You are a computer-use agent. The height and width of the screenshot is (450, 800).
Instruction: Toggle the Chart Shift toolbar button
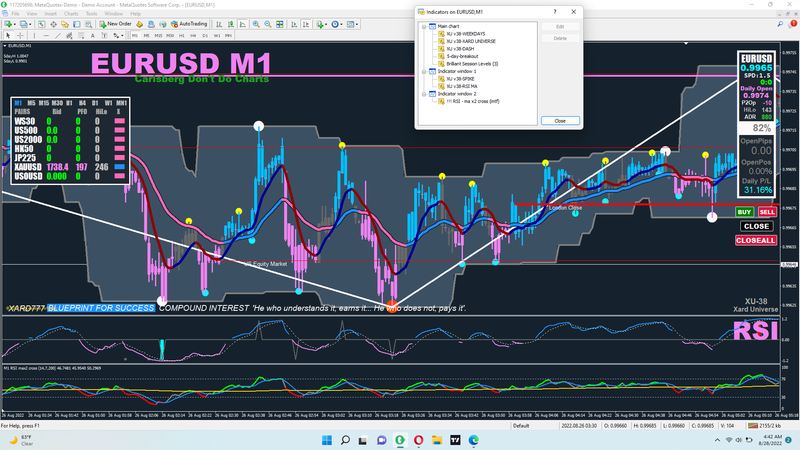[306, 24]
